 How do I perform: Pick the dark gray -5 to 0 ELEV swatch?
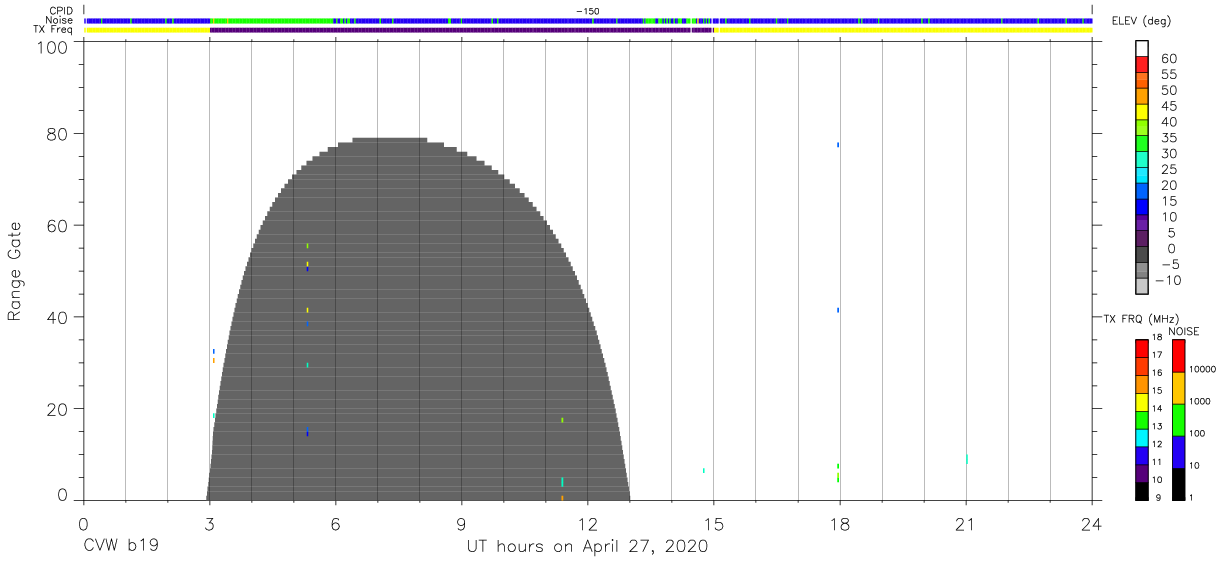point(1141,256)
